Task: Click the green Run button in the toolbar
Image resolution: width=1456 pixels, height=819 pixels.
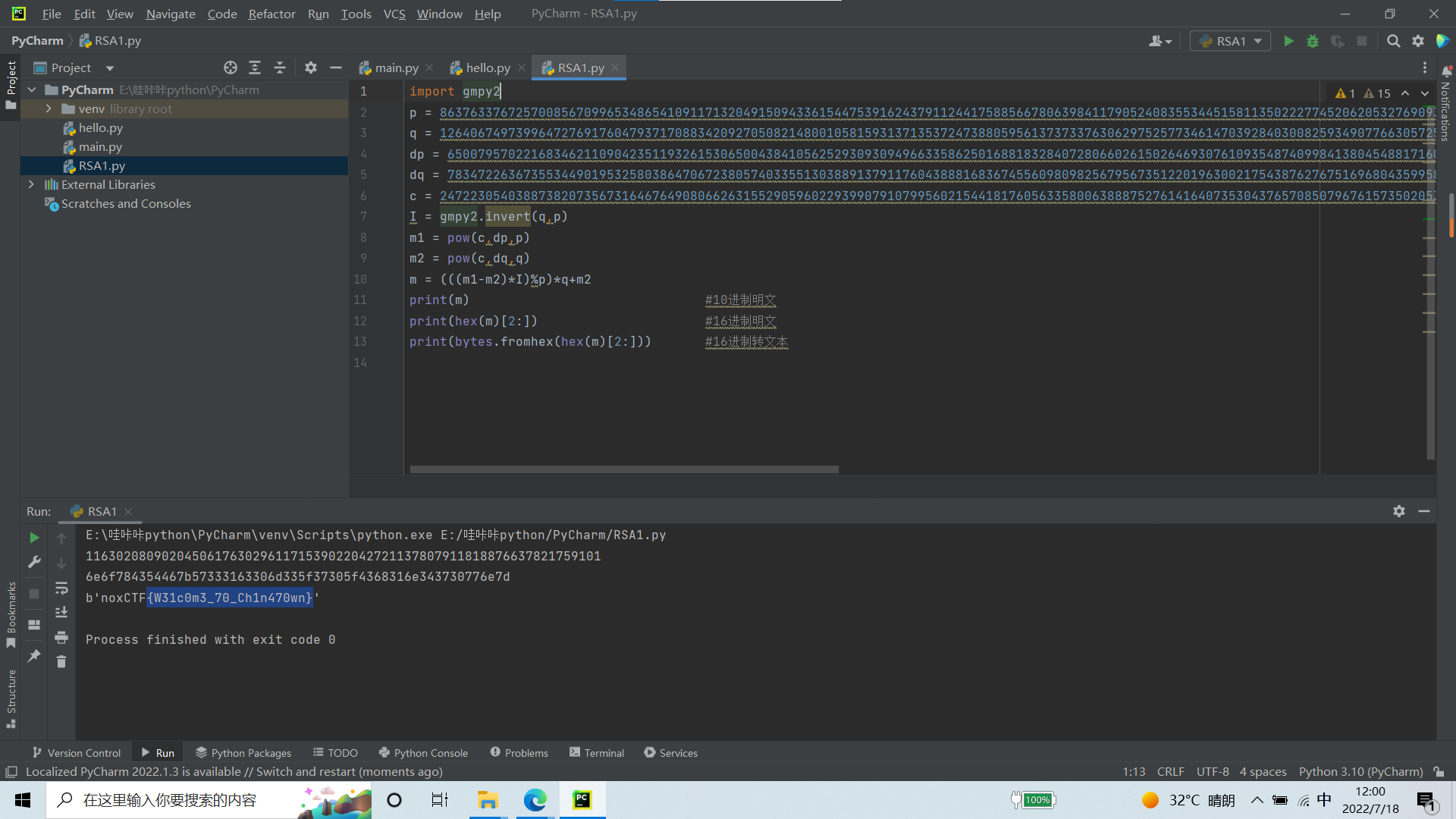Action: (1288, 41)
